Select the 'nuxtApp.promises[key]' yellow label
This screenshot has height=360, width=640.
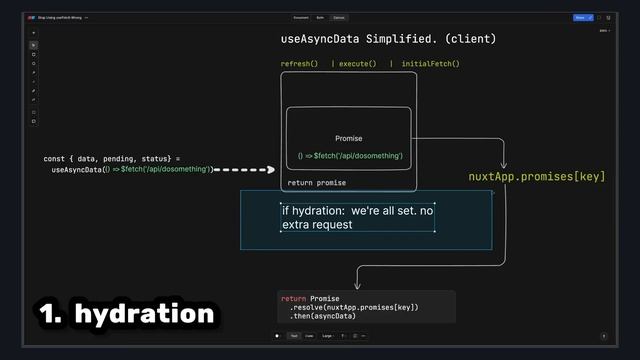[537, 176]
